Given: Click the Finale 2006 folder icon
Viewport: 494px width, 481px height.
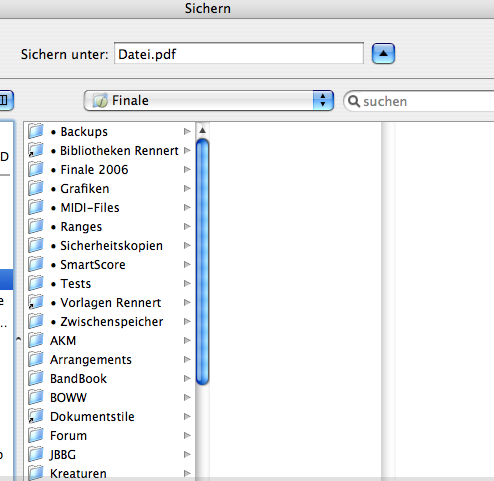Looking at the screenshot, I should [36, 169].
